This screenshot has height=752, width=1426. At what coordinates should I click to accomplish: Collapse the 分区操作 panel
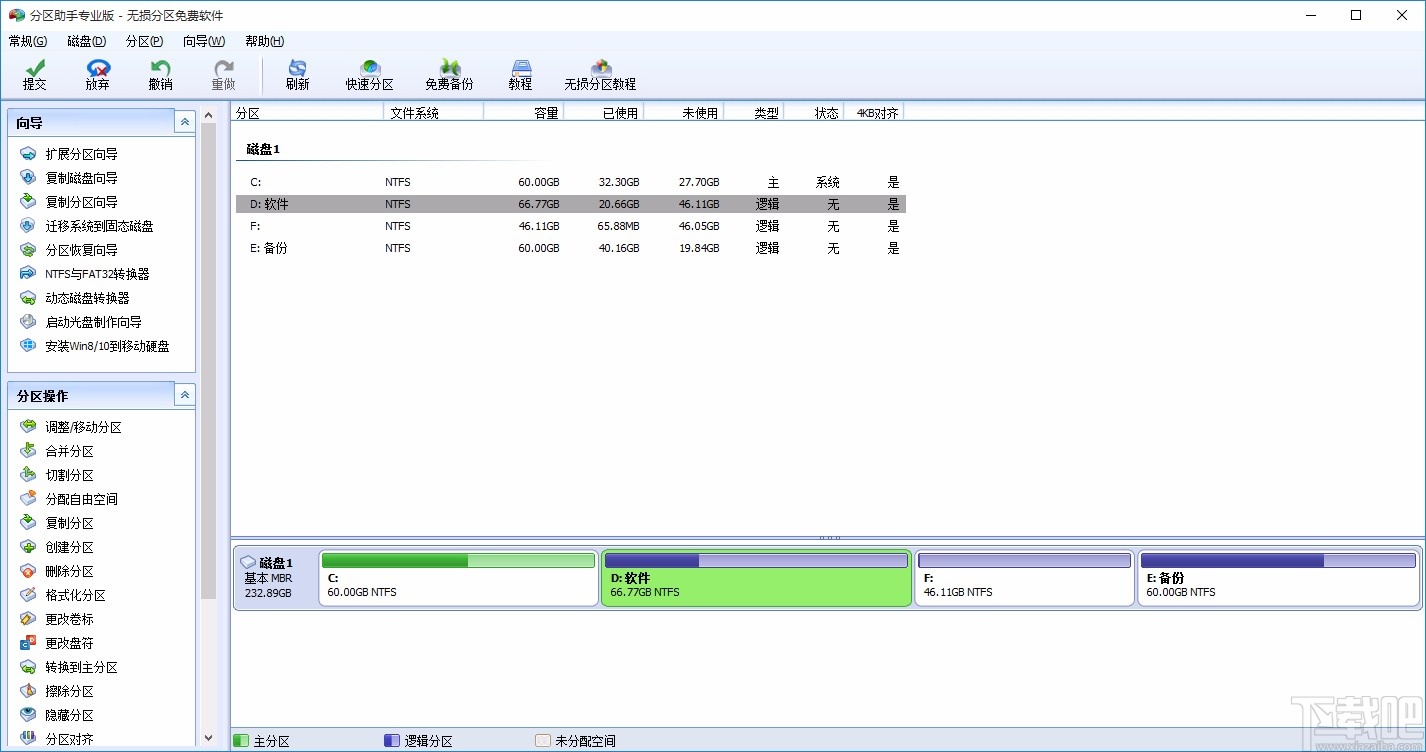(x=184, y=395)
